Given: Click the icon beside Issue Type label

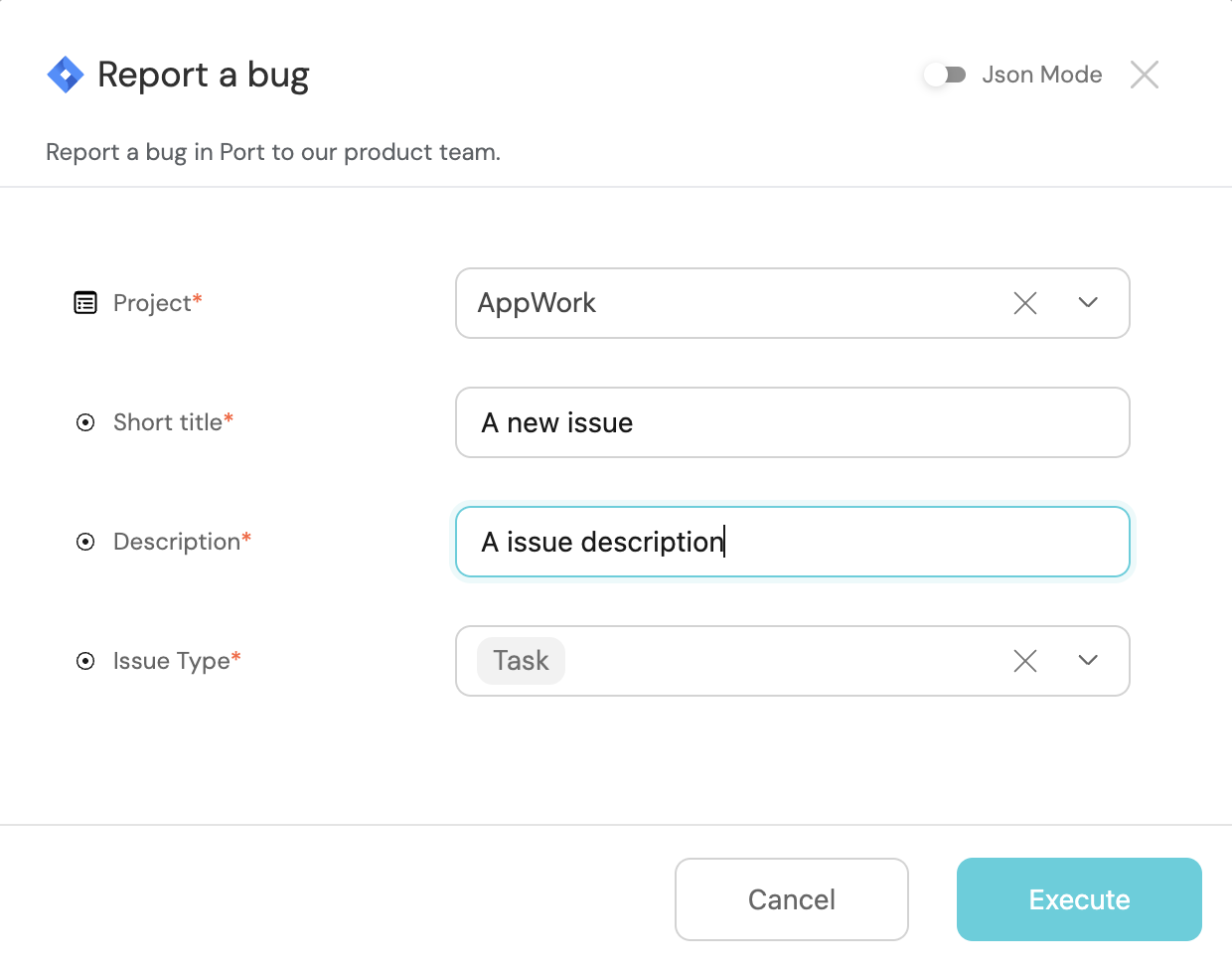Looking at the screenshot, I should click(85, 661).
